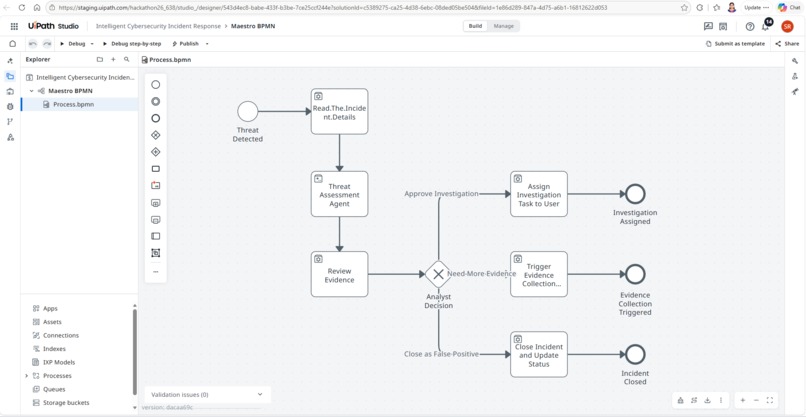Select the Process.bpmn editor tab
This screenshot has height=417, width=806.
coord(166,60)
